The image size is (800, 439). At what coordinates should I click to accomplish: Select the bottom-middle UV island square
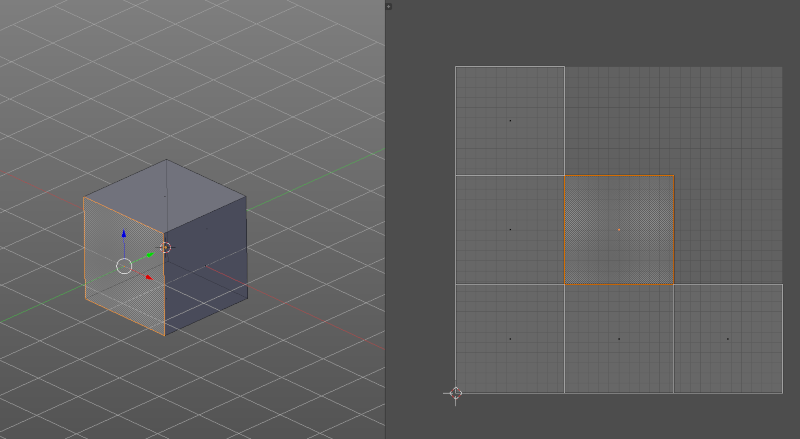(x=619, y=339)
